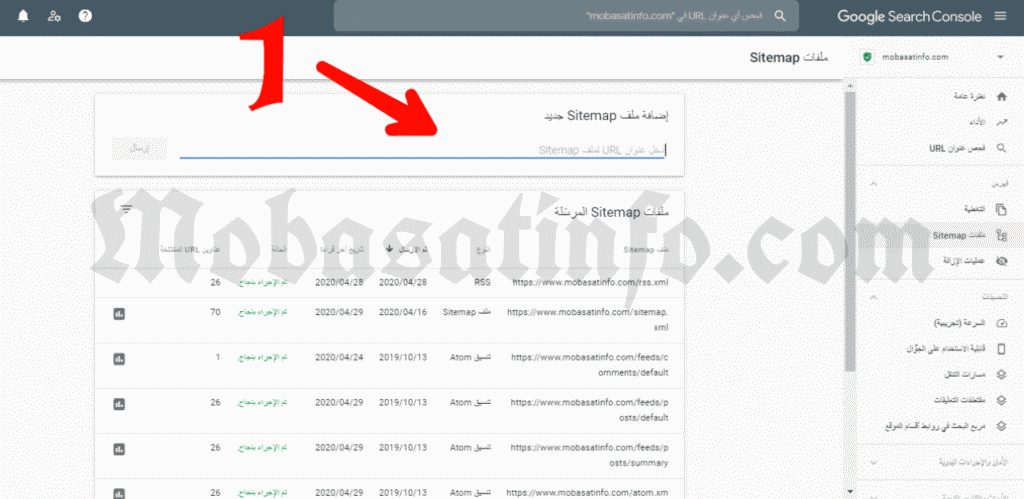Open the atom.xml sitemap entry
Screen dimensions: 1024x499
click(x=587, y=493)
